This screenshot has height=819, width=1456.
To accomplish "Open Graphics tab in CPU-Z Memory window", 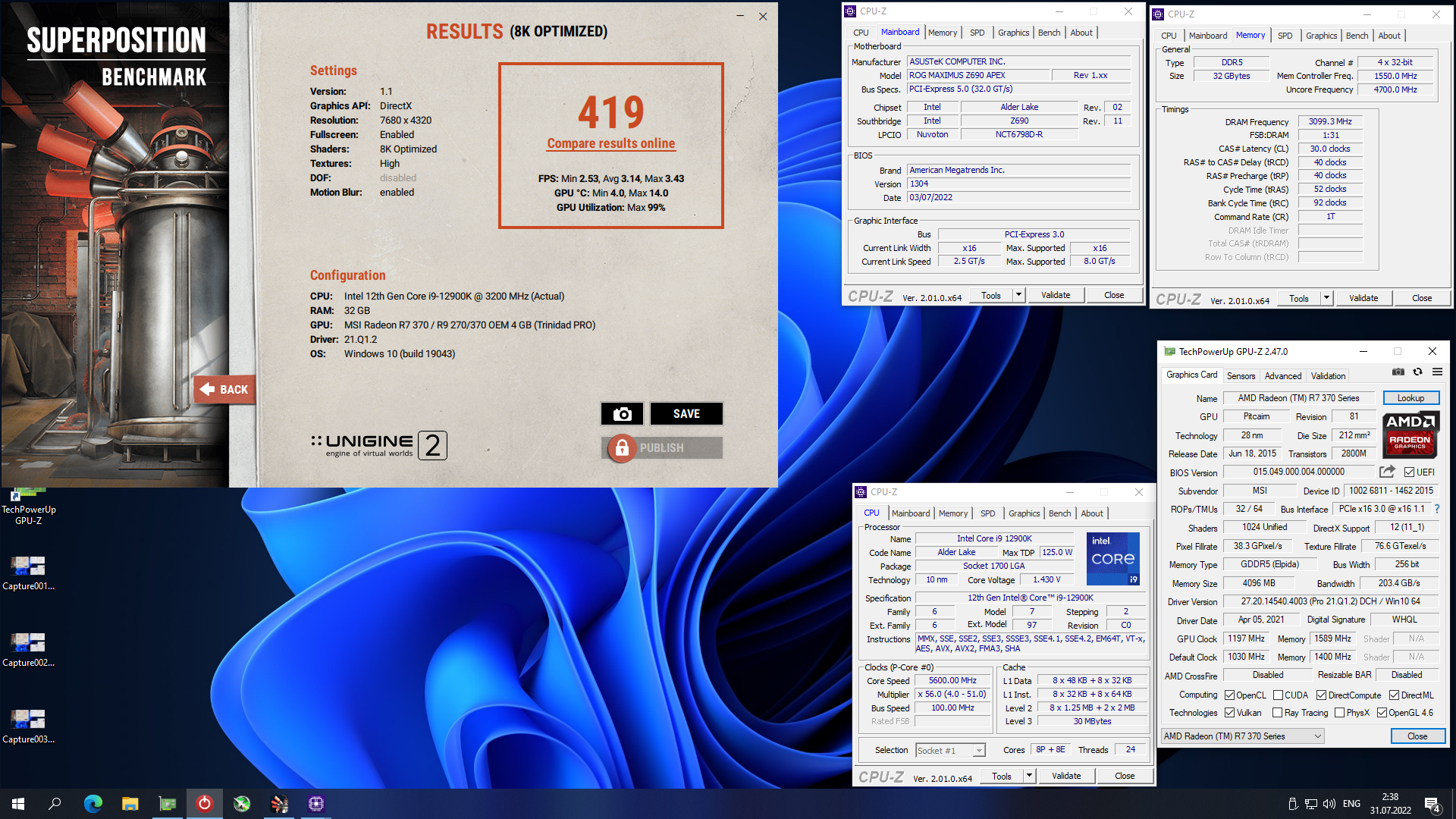I will (1321, 36).
